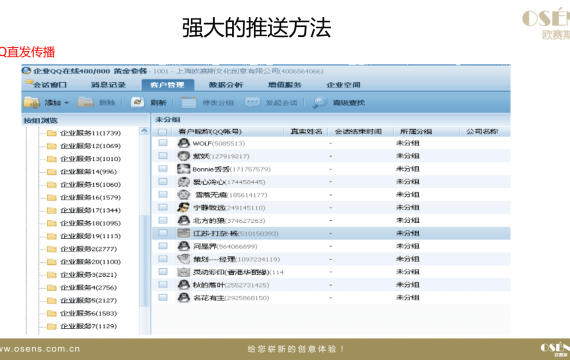Click folder icon of 企业服务7(1129)
570x360 pixels.
(x=52, y=326)
